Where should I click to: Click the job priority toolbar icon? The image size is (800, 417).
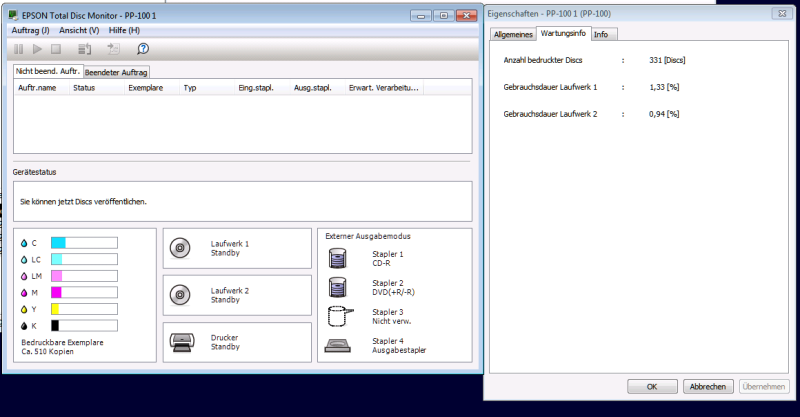click(85, 49)
